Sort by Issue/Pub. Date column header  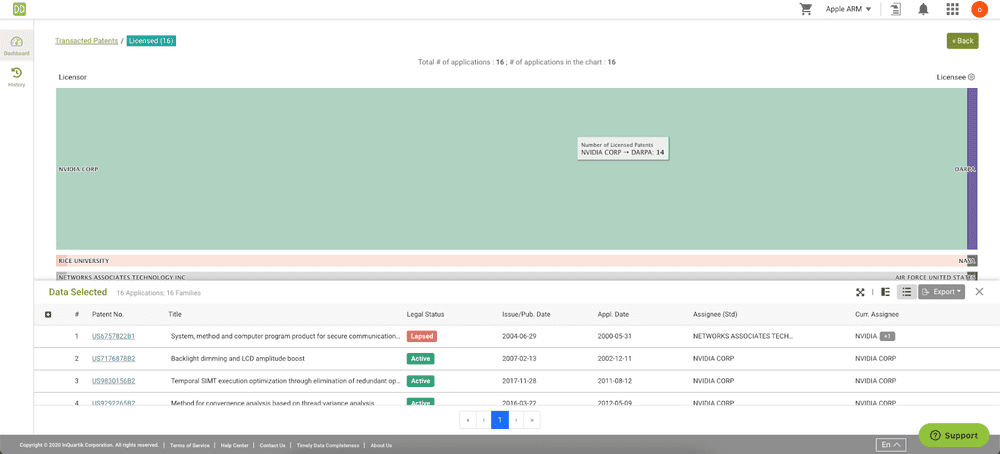[x=526, y=314]
